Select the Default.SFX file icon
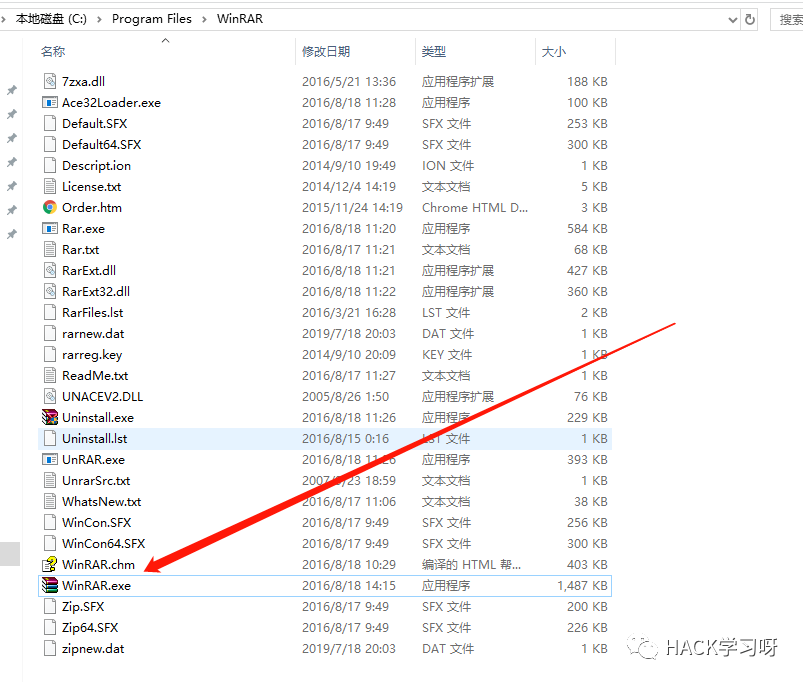The width and height of the screenshot is (803, 682). click(x=50, y=123)
